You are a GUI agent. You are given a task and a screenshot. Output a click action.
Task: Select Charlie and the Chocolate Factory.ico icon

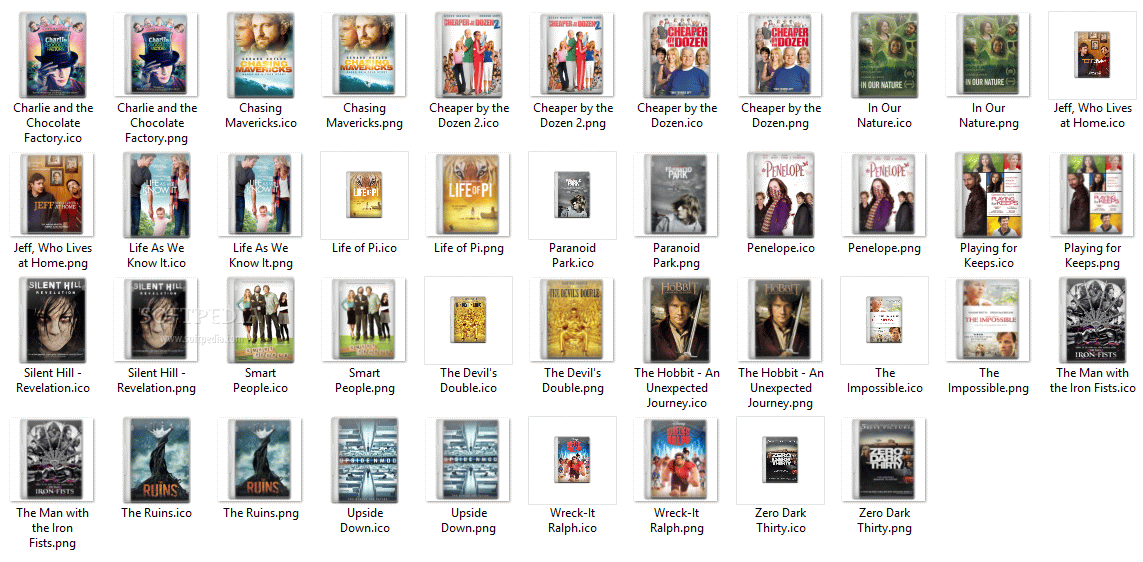[x=52, y=54]
